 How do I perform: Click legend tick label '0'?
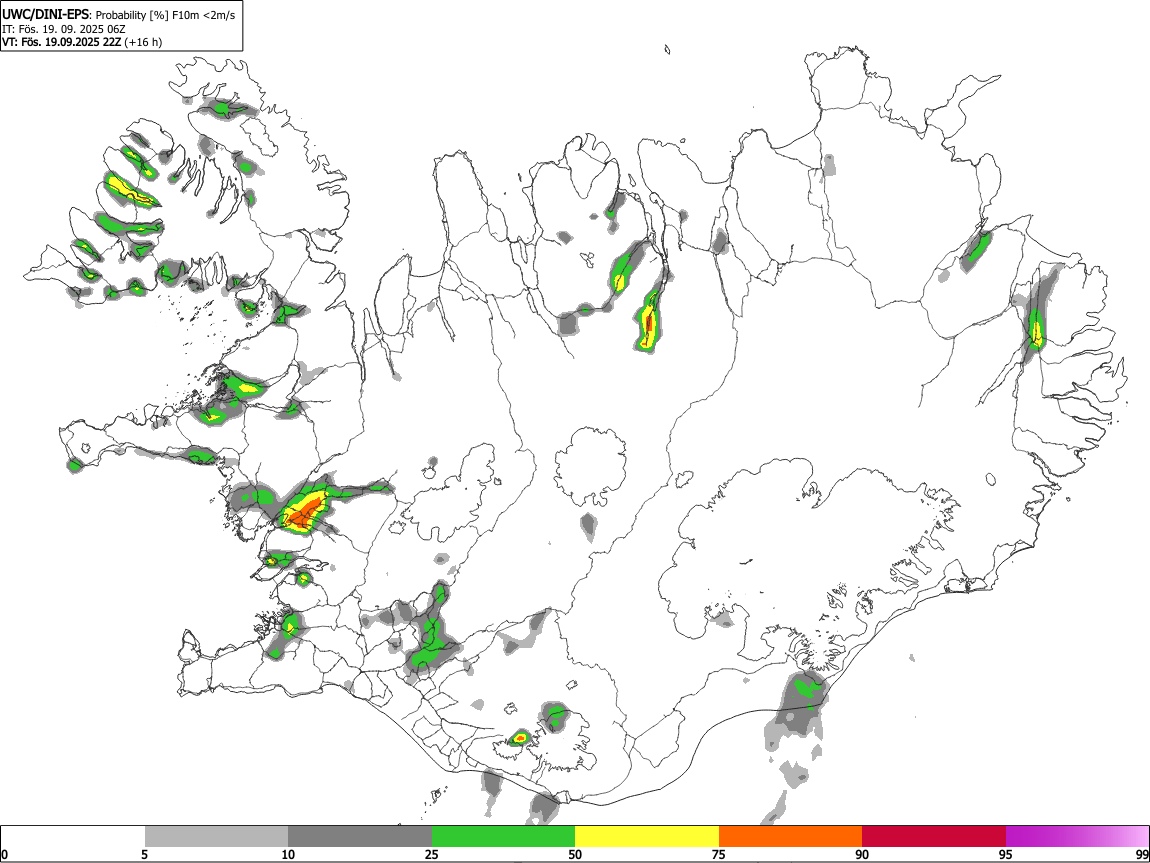tap(4, 854)
